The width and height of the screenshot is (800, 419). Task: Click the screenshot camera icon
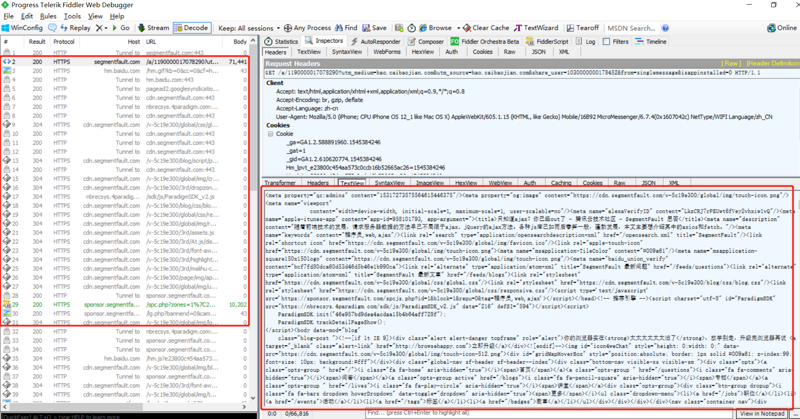click(x=399, y=28)
